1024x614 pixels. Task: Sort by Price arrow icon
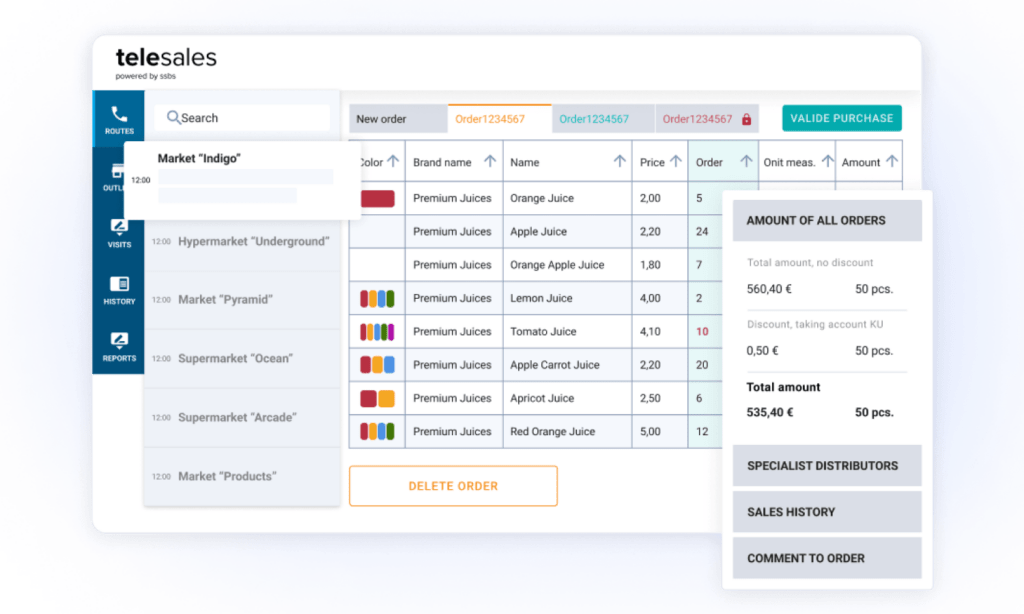pyautogui.click(x=676, y=162)
